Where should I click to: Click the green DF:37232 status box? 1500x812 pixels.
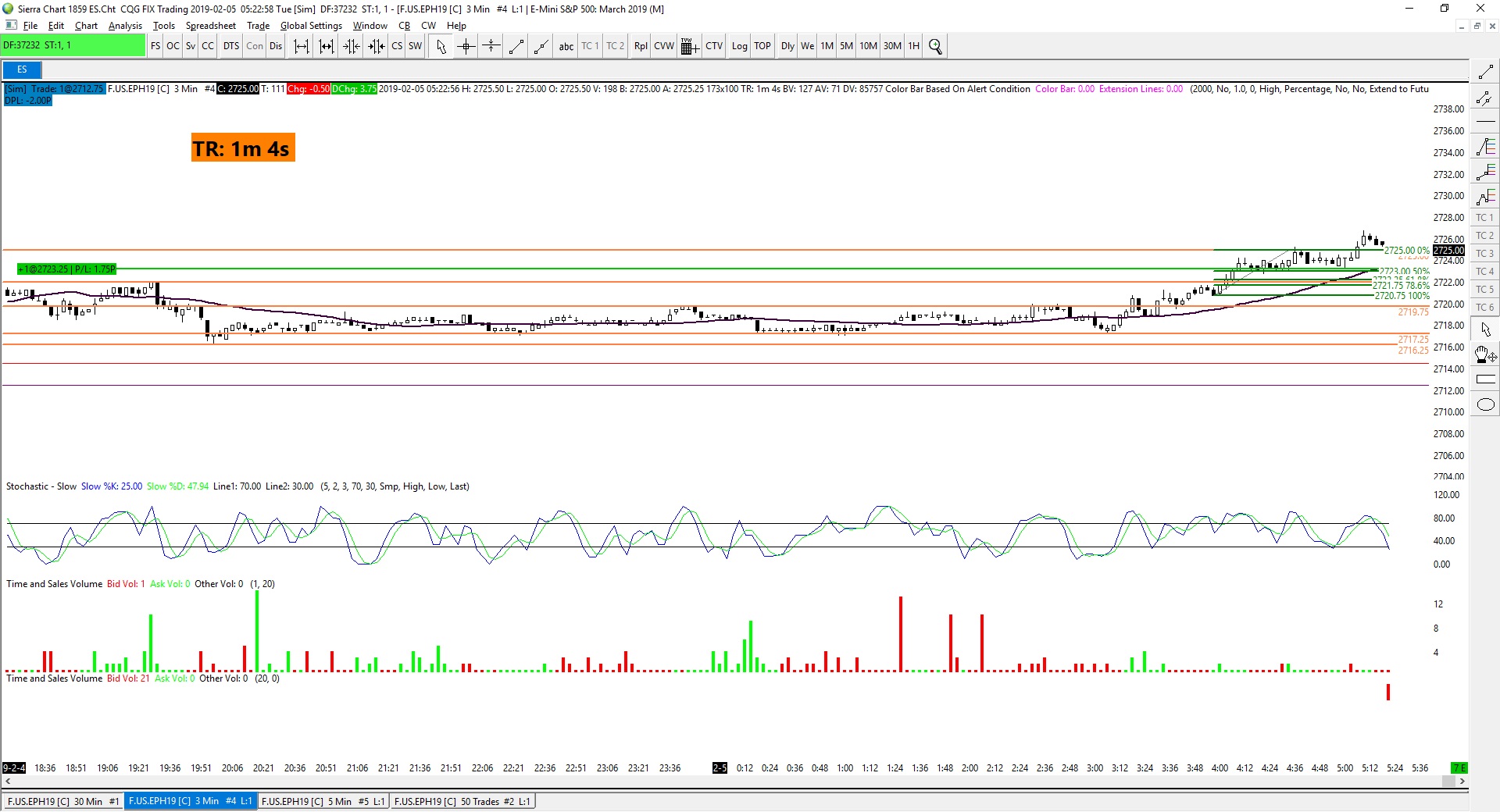tap(73, 45)
